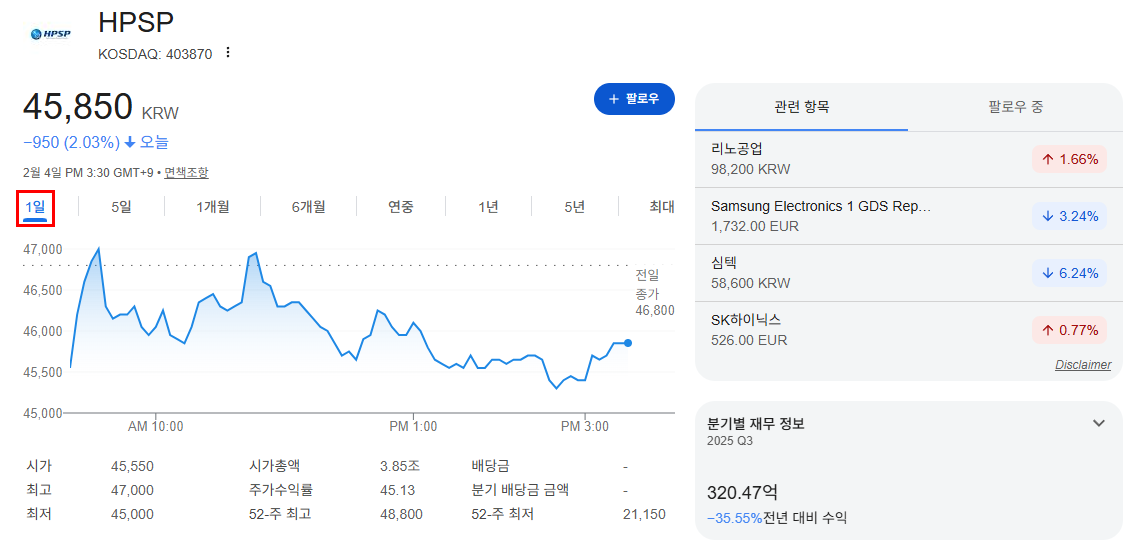
Task: Click the PM 3:00 time axis label
Action: (x=585, y=427)
